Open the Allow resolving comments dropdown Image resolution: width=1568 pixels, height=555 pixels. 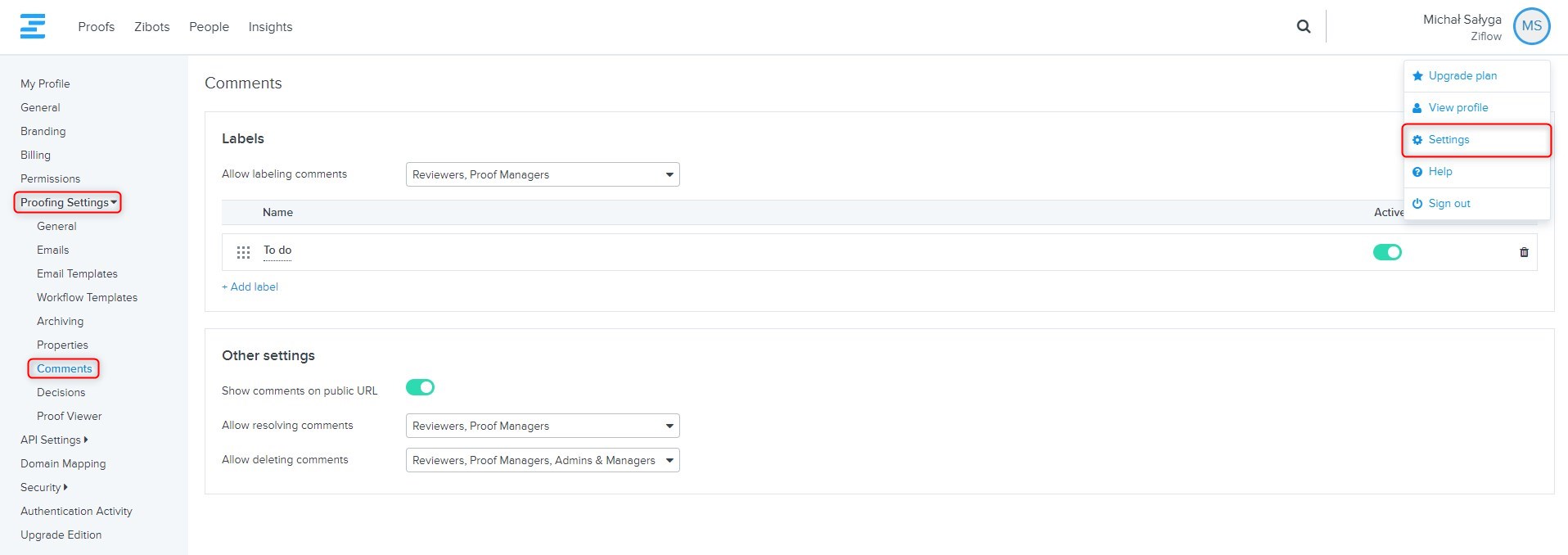[x=542, y=426]
